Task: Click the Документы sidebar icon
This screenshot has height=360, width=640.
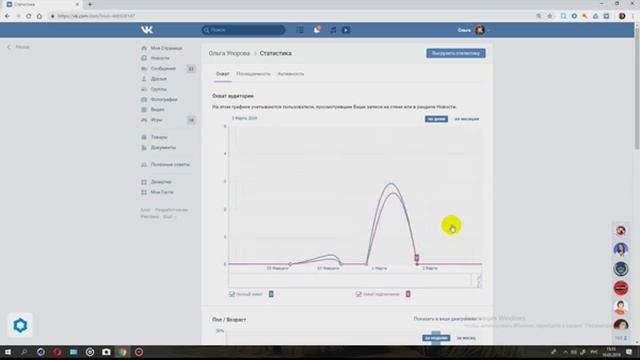Action: 144,147
